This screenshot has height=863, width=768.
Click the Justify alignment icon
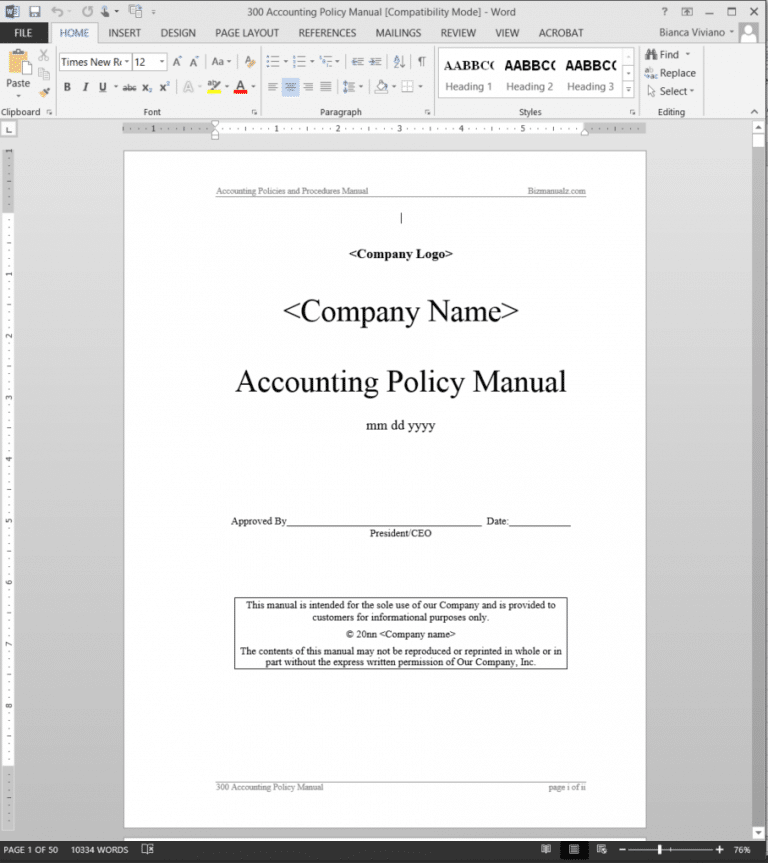click(x=326, y=87)
